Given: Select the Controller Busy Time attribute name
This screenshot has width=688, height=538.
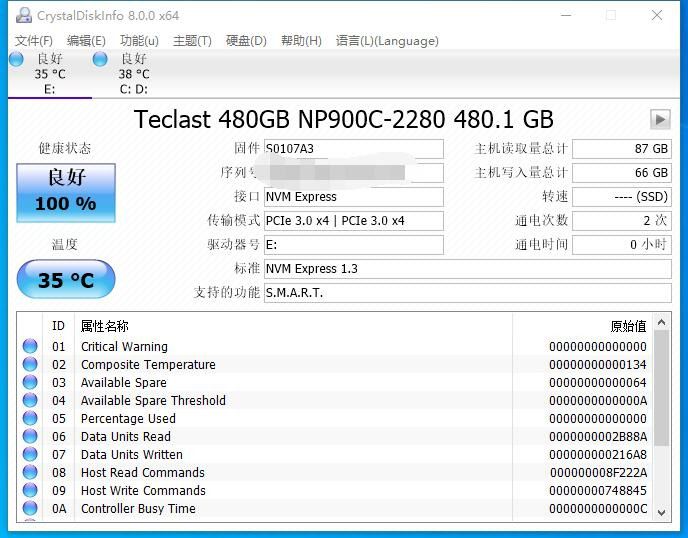Looking at the screenshot, I should pos(138,509).
